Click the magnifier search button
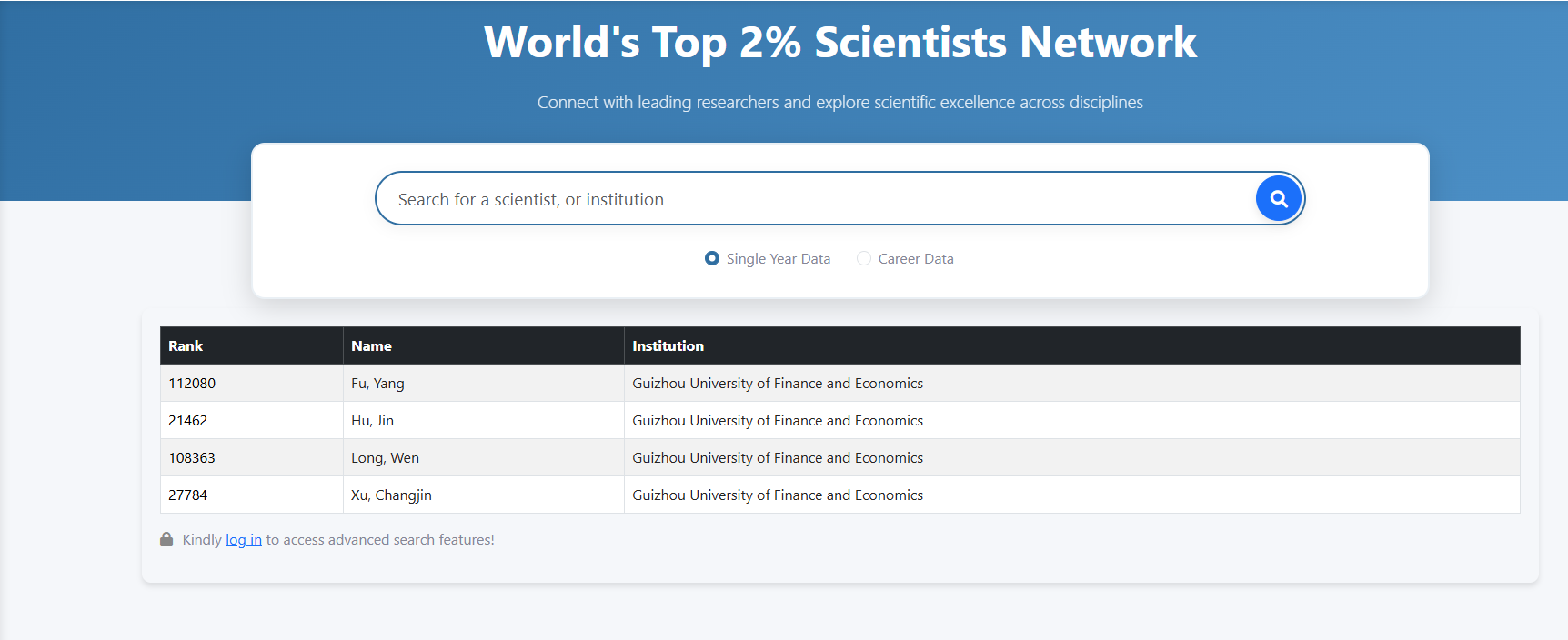The image size is (1568, 640). coord(1278,198)
